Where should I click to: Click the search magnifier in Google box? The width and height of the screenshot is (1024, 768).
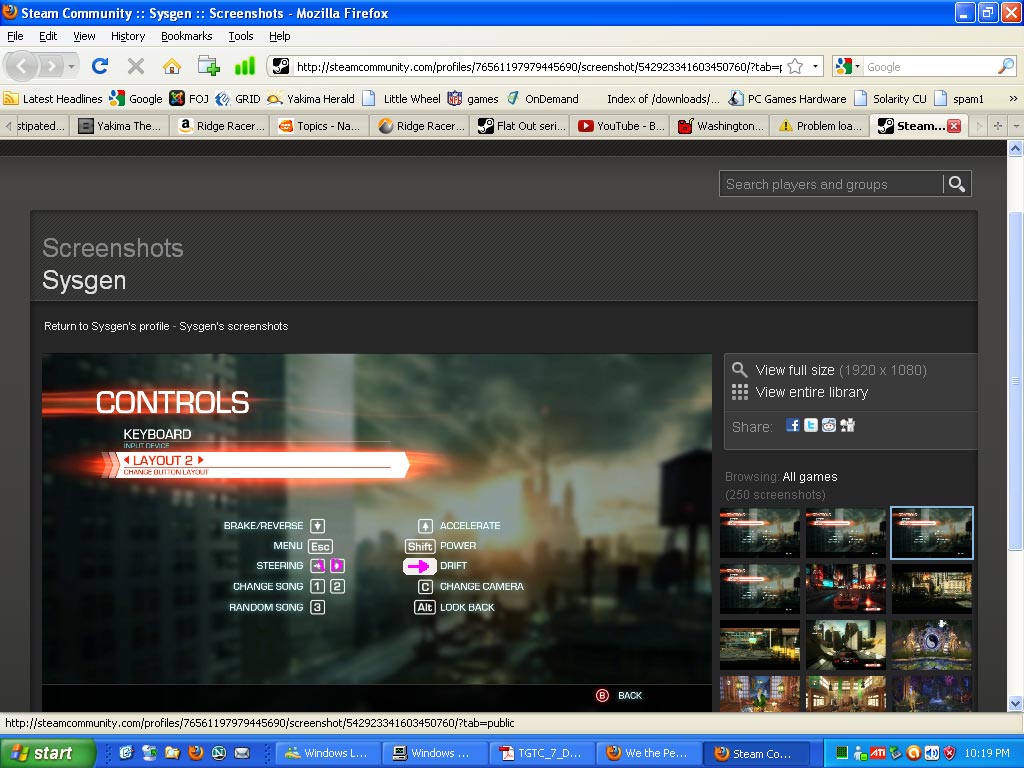[1006, 67]
